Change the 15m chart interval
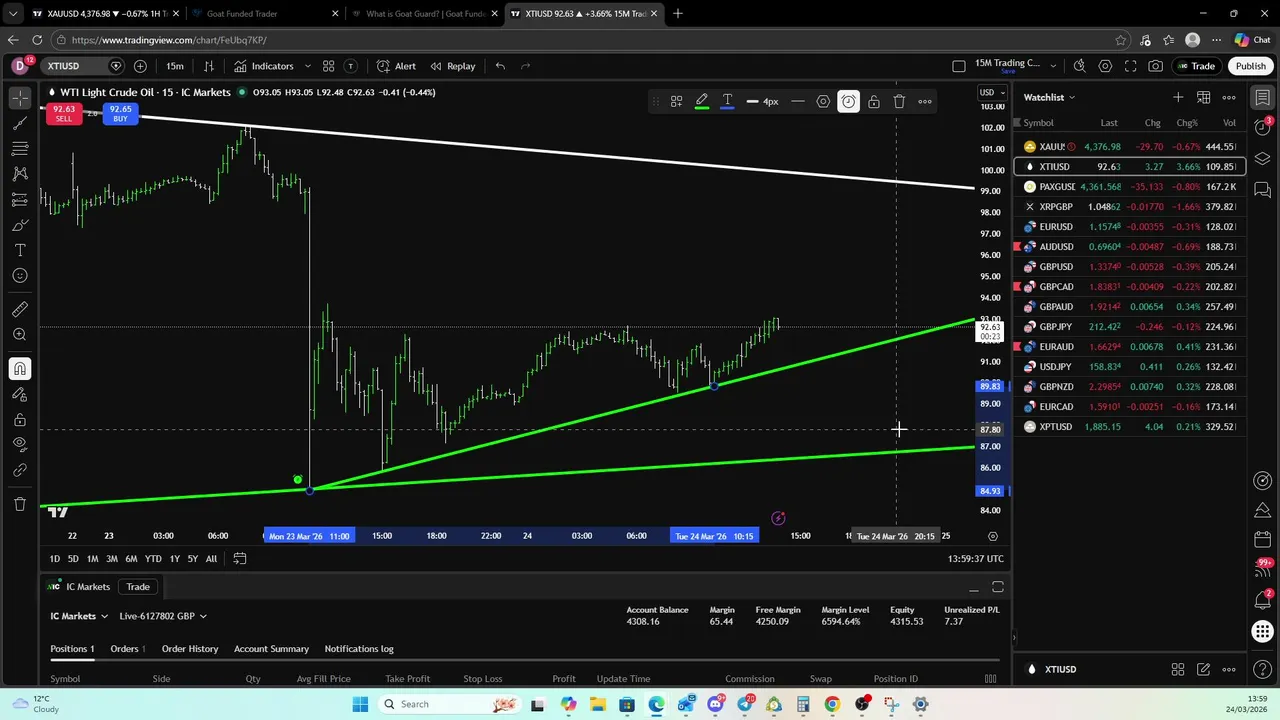Image resolution: width=1280 pixels, height=720 pixels. (x=175, y=66)
